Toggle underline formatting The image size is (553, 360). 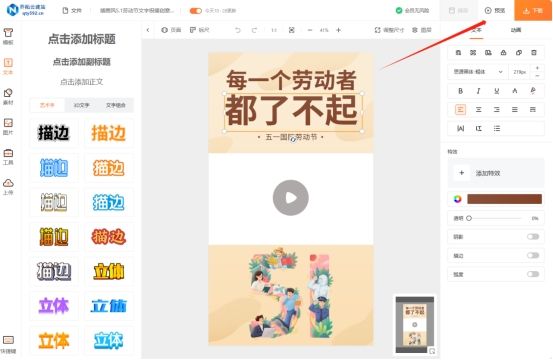[497, 91]
